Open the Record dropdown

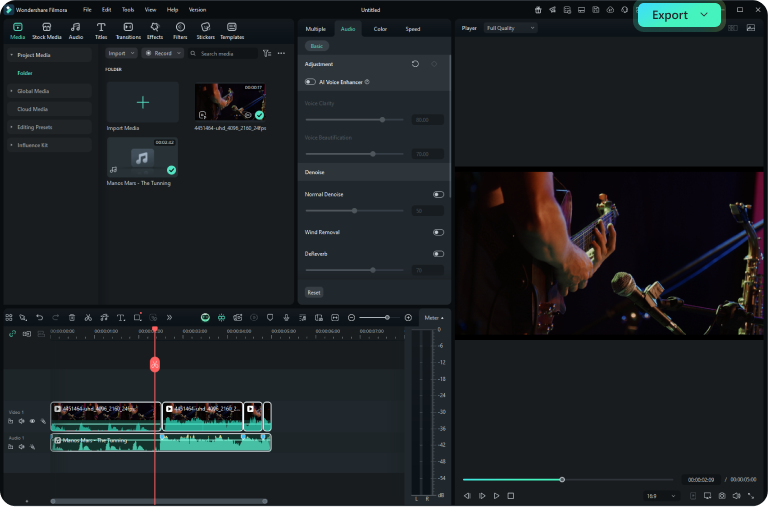[x=163, y=53]
